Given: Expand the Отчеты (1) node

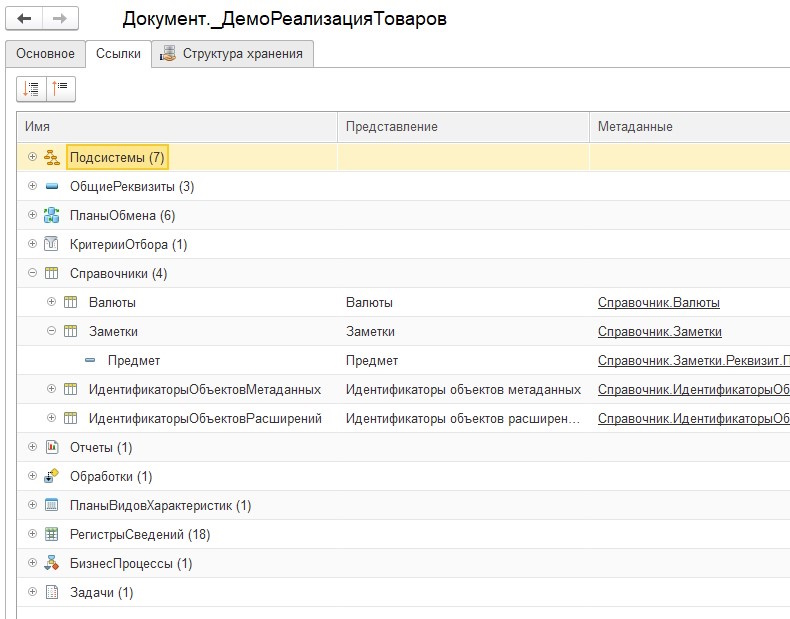Looking at the screenshot, I should 32,447.
